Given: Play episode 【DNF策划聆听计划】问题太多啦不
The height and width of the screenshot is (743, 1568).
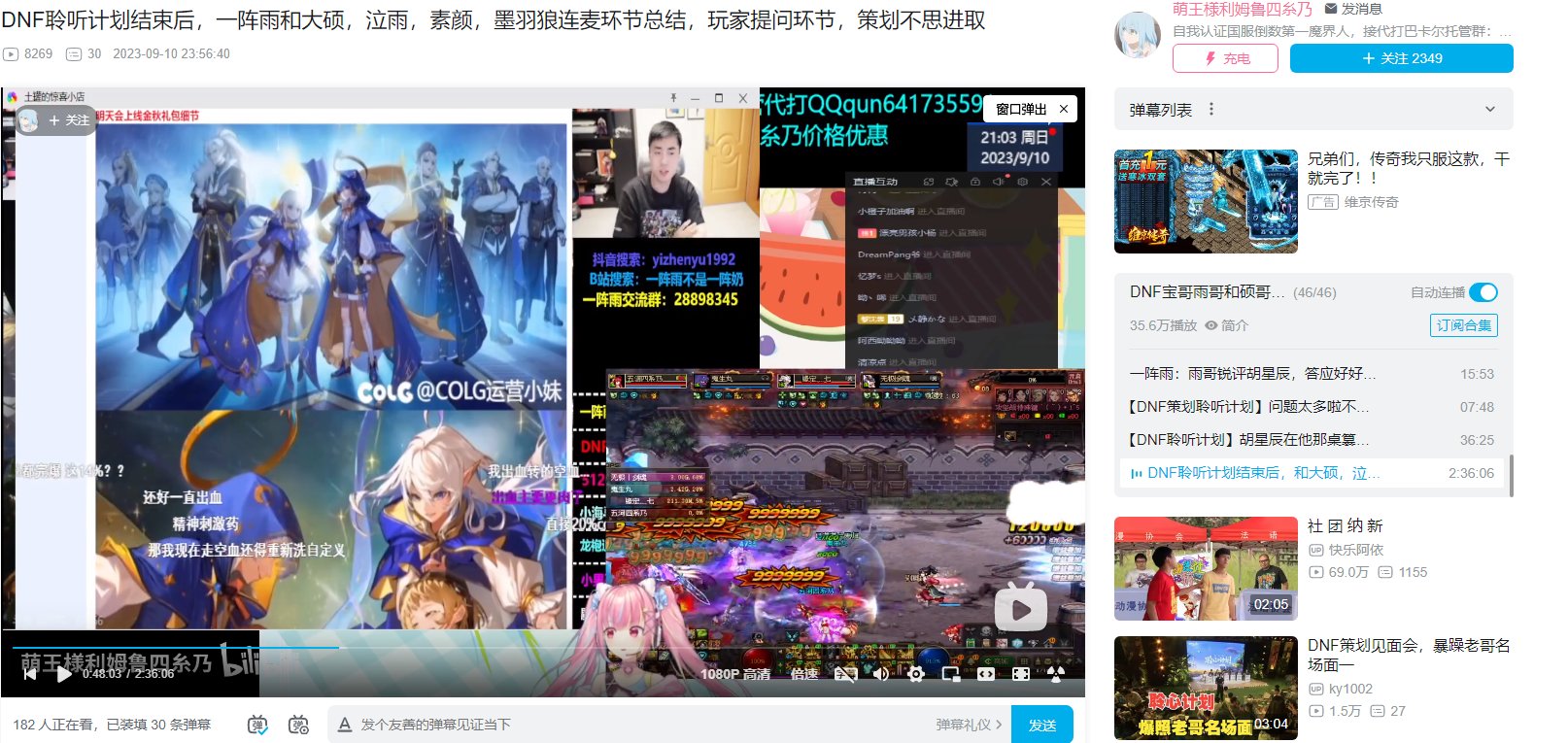Looking at the screenshot, I should point(1312,407).
